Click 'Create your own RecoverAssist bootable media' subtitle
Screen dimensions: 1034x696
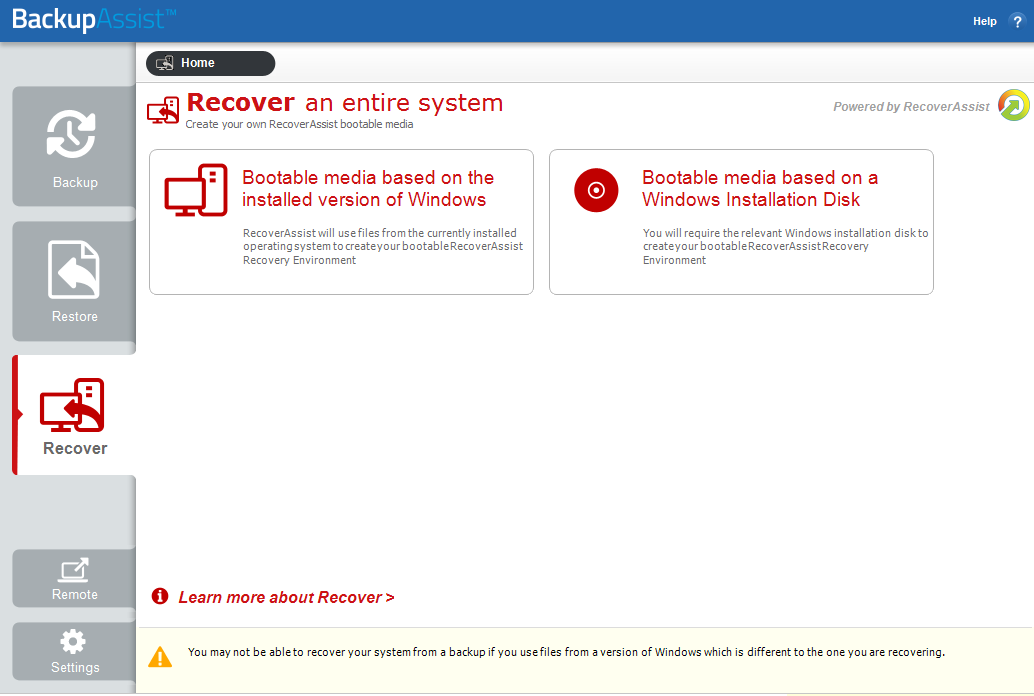(x=299, y=125)
